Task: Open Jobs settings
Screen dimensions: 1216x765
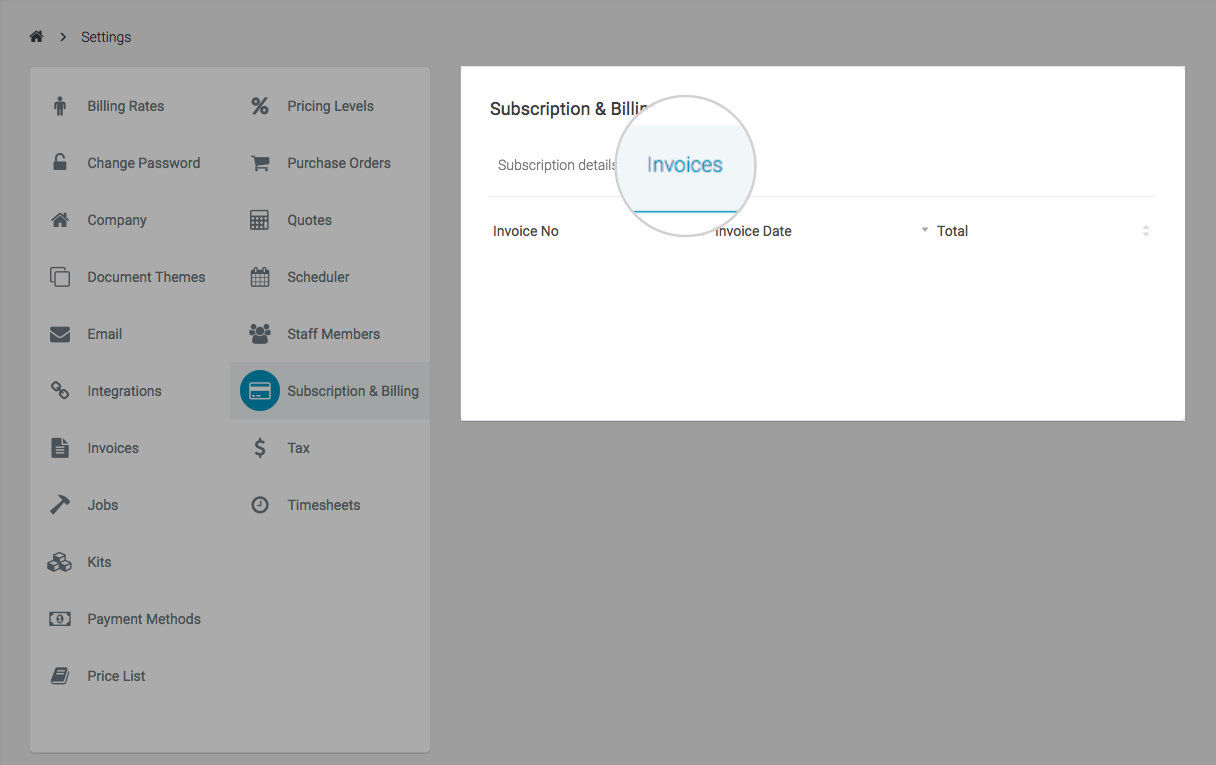Action: [x=102, y=505]
